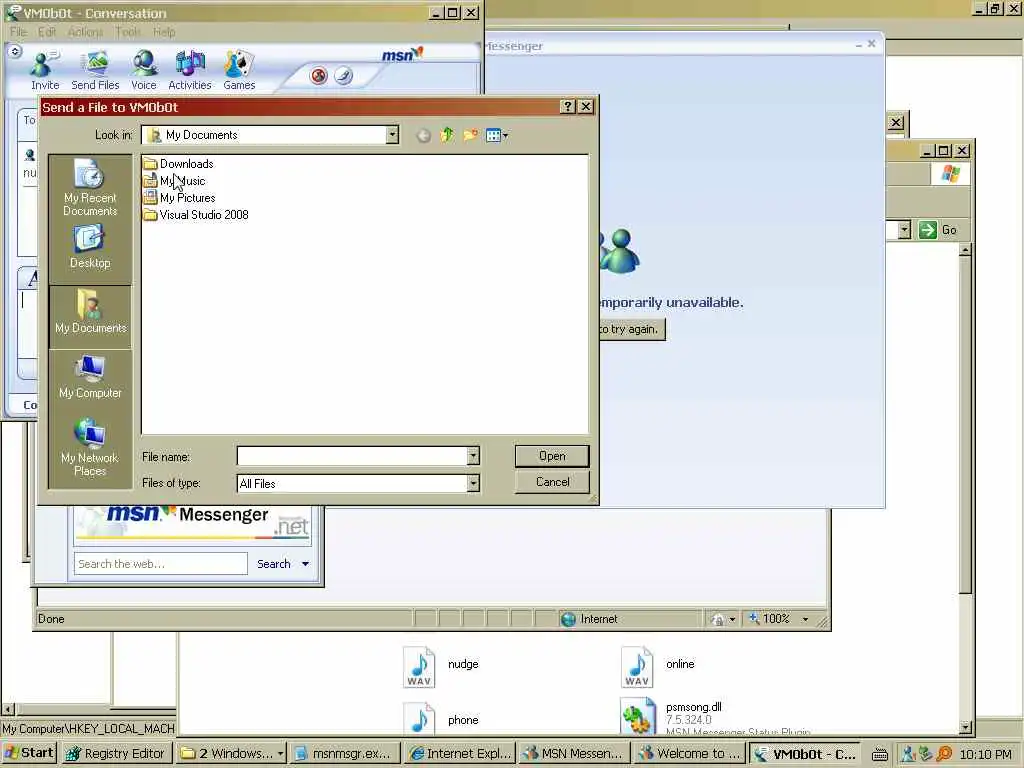Go back to the last folder visited
The width and height of the screenshot is (1024, 768).
point(423,135)
